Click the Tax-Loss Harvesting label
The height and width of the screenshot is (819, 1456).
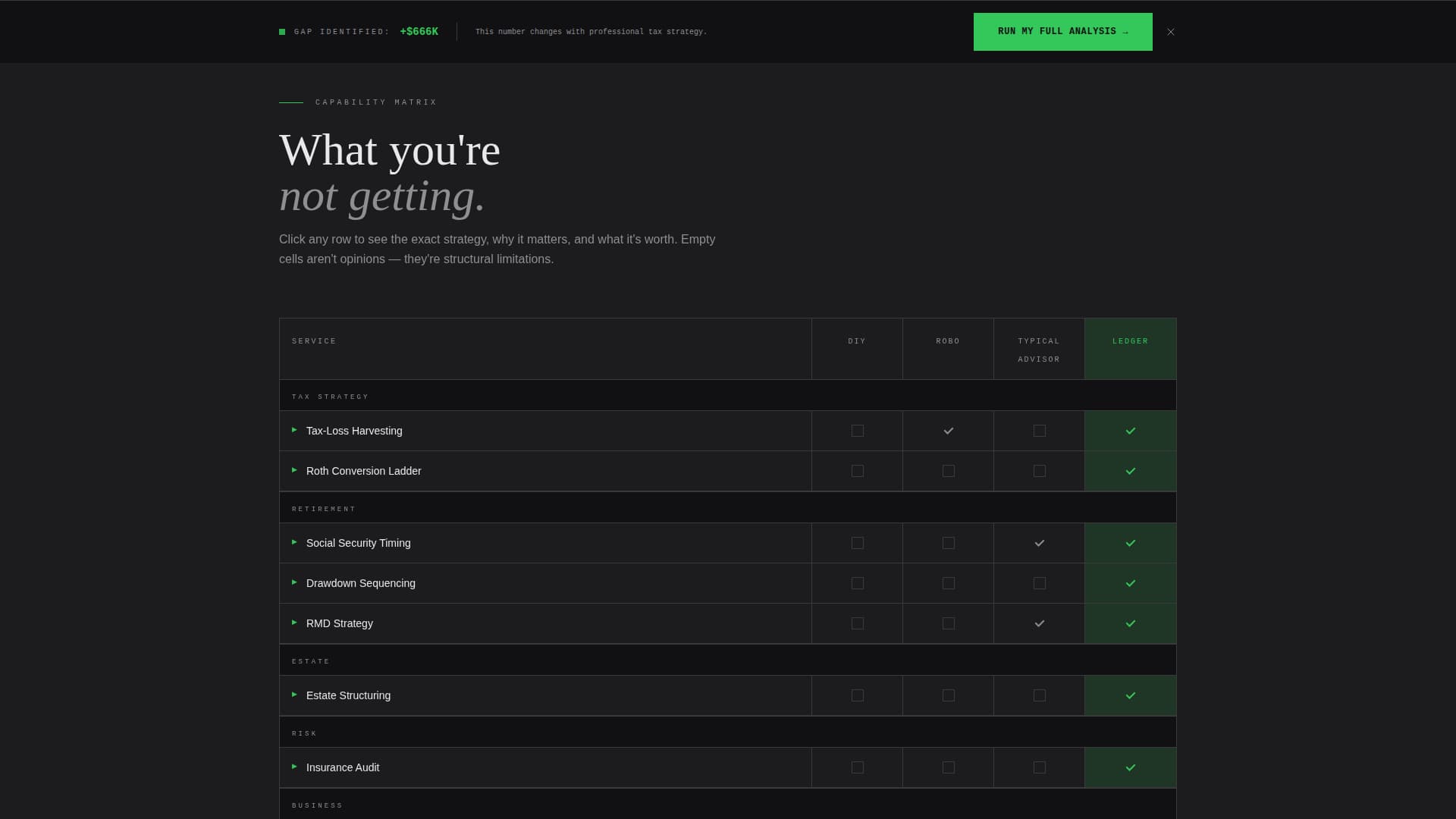pos(354,431)
